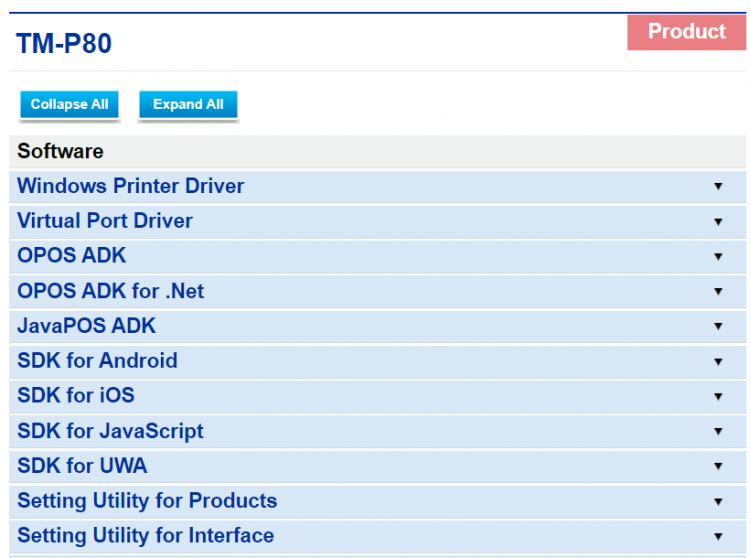Select the OPOS ADK title text

(72, 255)
